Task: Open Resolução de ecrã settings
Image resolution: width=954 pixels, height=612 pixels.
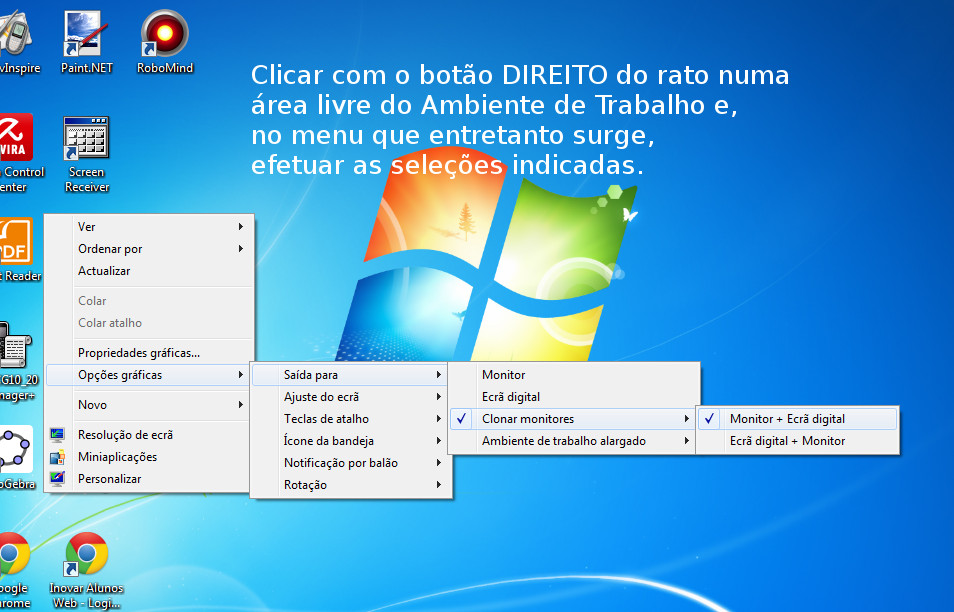Action: 125,434
